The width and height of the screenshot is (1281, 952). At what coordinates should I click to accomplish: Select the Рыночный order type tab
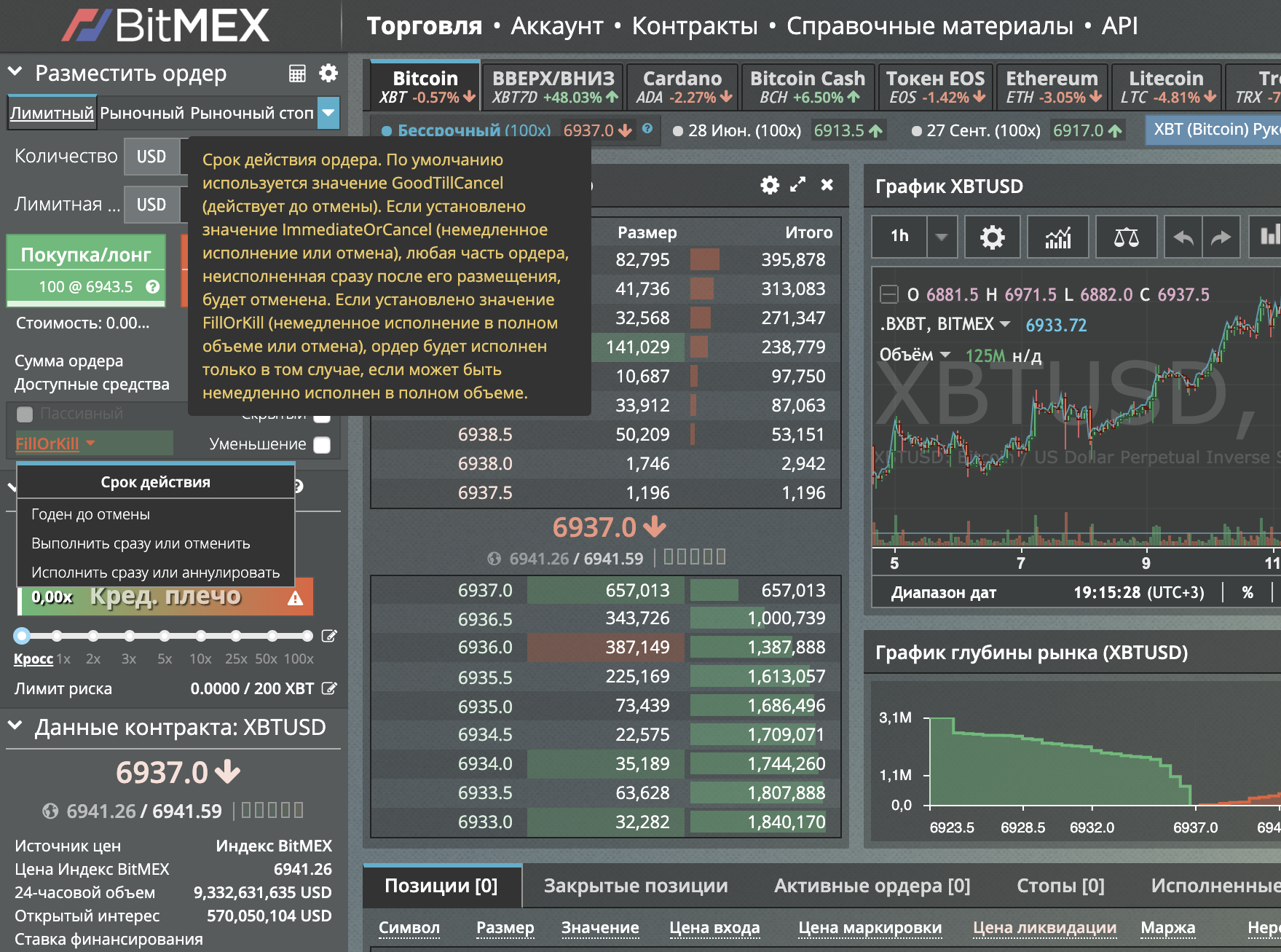coord(142,113)
